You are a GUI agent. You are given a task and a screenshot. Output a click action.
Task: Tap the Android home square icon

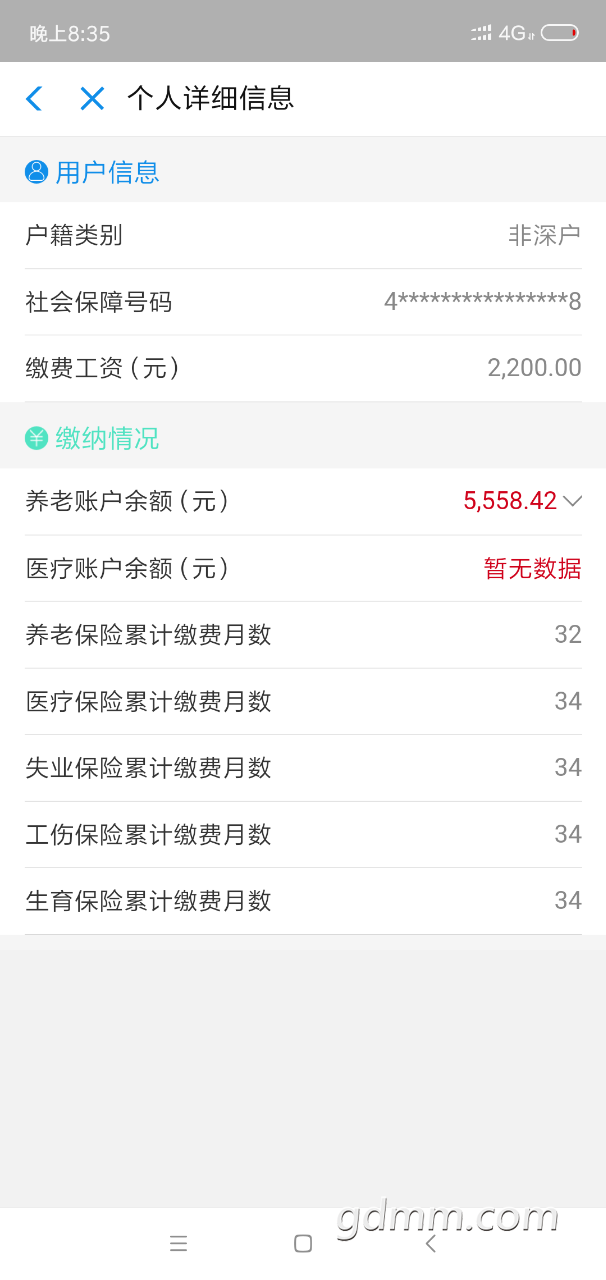click(303, 1243)
